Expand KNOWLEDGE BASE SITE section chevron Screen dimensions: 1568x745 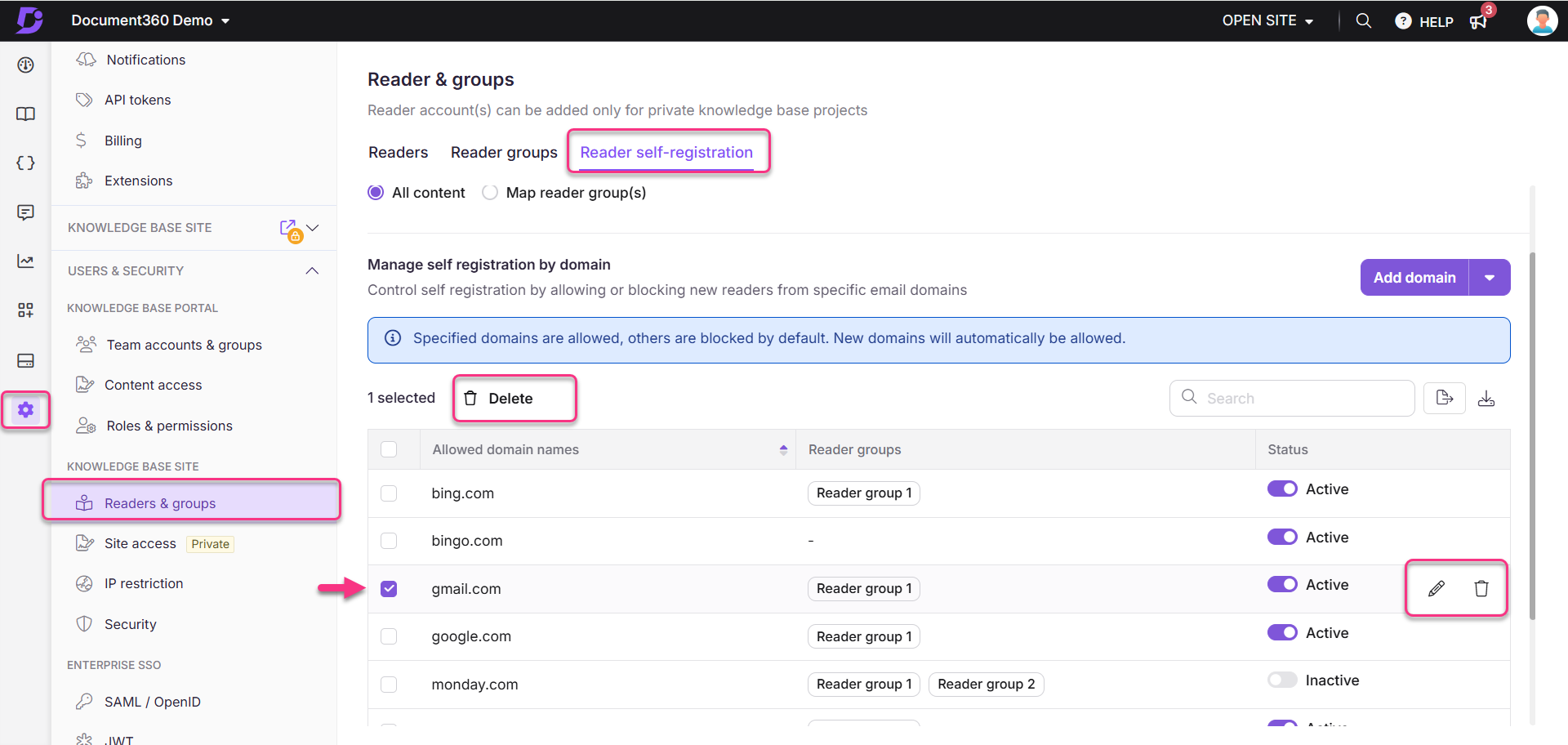tap(312, 228)
